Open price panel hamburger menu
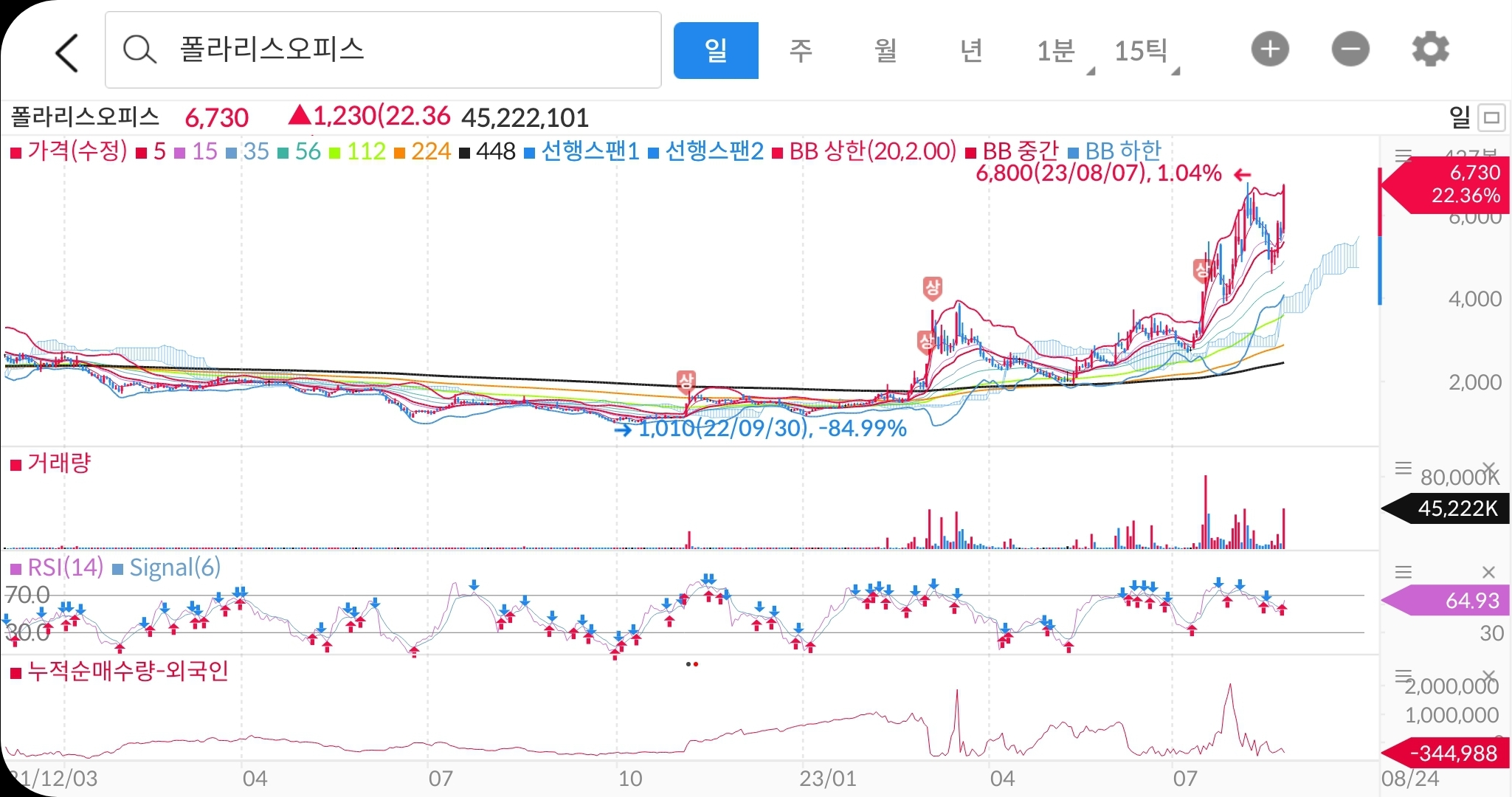 click(1403, 155)
